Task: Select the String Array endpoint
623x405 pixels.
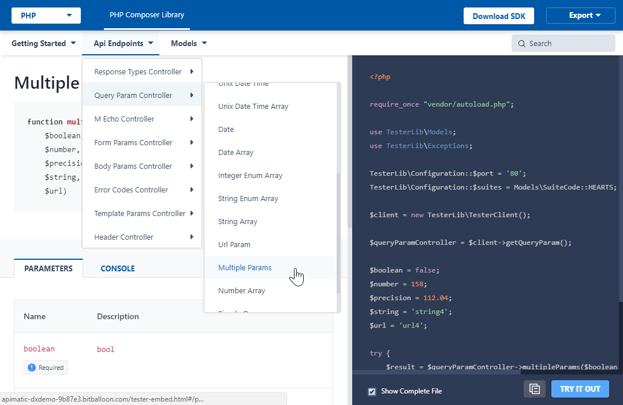Action: pos(271,221)
